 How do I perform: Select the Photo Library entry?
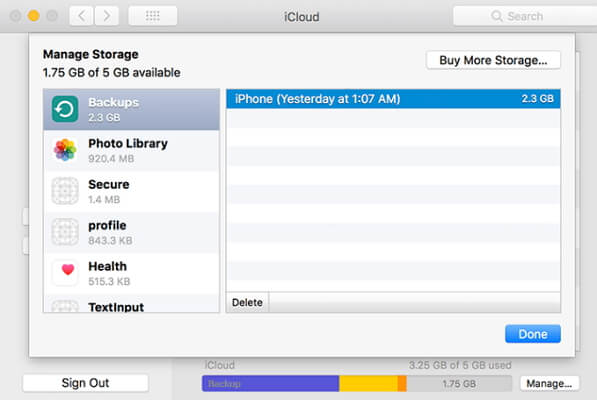(x=131, y=151)
